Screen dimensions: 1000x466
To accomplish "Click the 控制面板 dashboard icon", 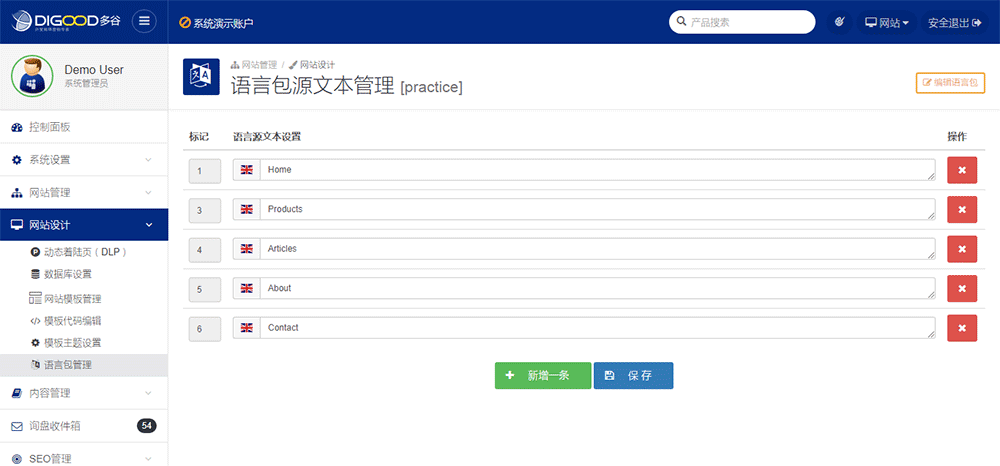I will pyautogui.click(x=17, y=127).
